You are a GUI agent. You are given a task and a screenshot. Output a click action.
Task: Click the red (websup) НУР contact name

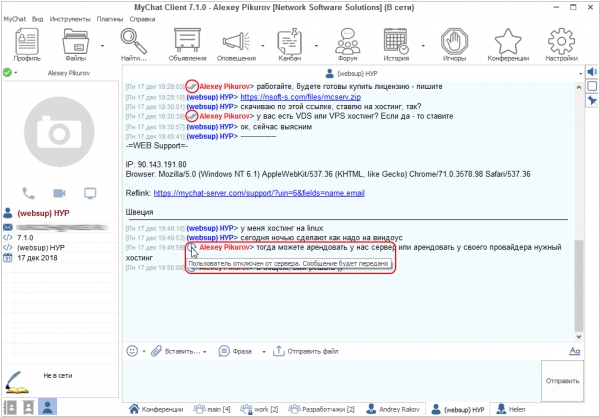(x=43, y=213)
